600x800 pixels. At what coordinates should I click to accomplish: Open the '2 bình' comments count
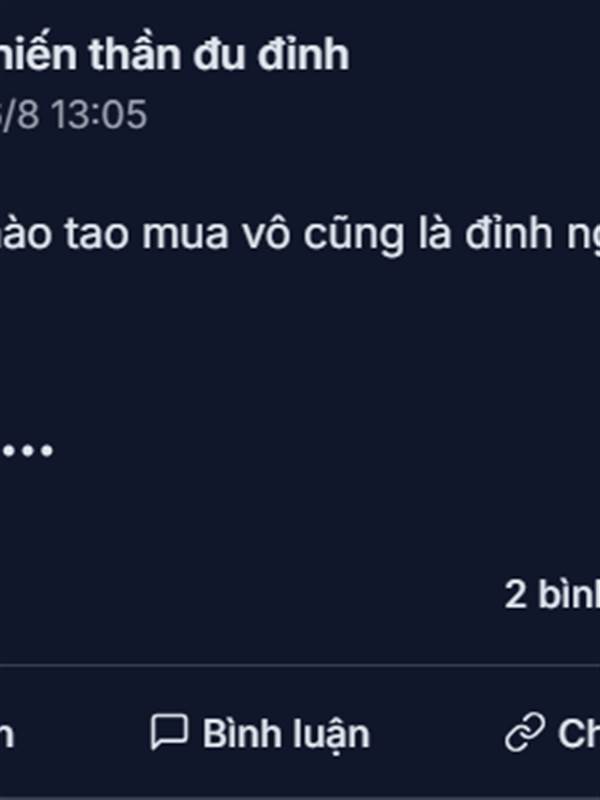[x=552, y=594]
